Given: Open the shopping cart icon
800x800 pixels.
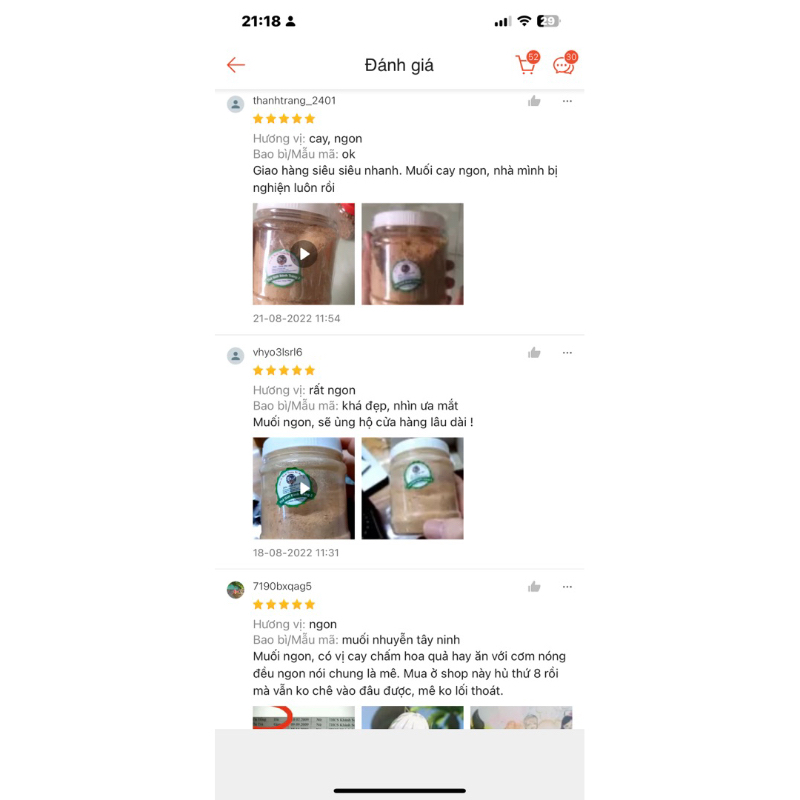Looking at the screenshot, I should [527, 64].
